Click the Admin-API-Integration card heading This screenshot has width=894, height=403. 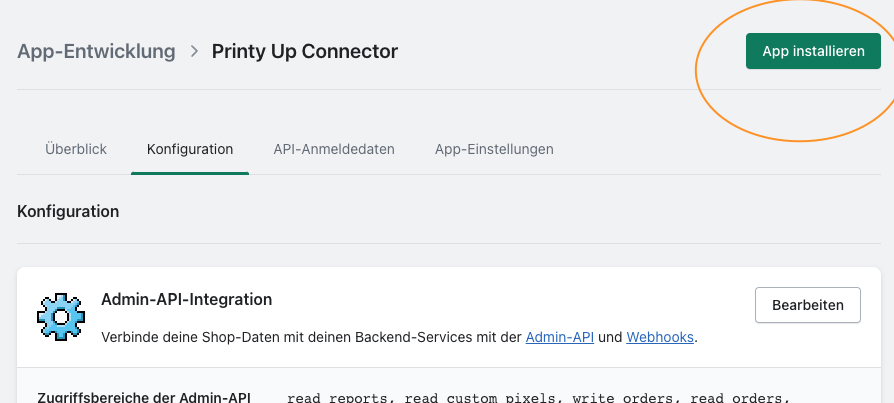[x=187, y=299]
